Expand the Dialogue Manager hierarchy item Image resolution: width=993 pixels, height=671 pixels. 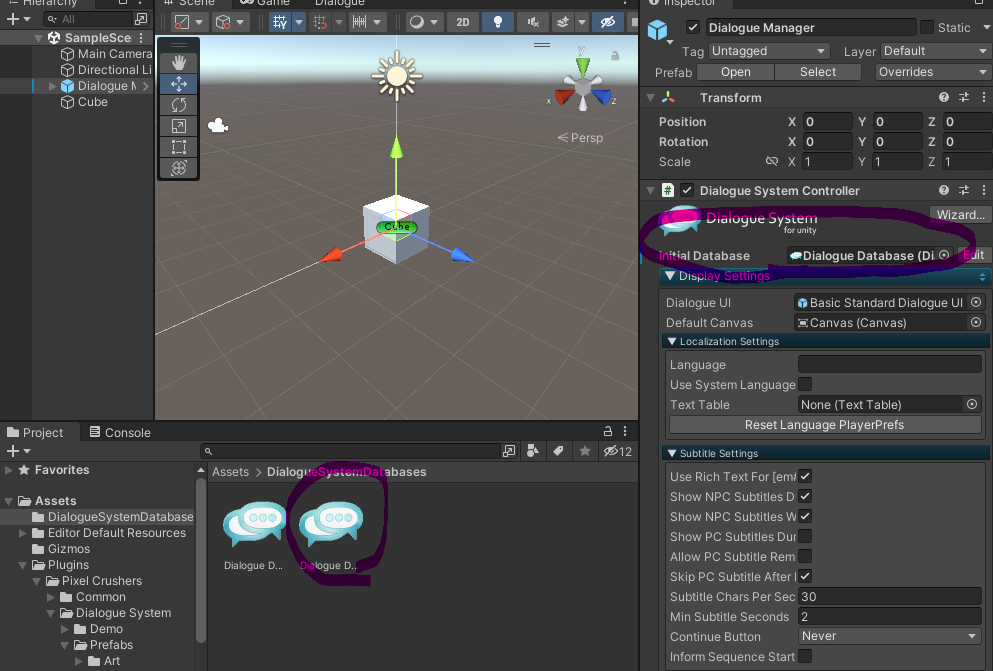[x=53, y=86]
